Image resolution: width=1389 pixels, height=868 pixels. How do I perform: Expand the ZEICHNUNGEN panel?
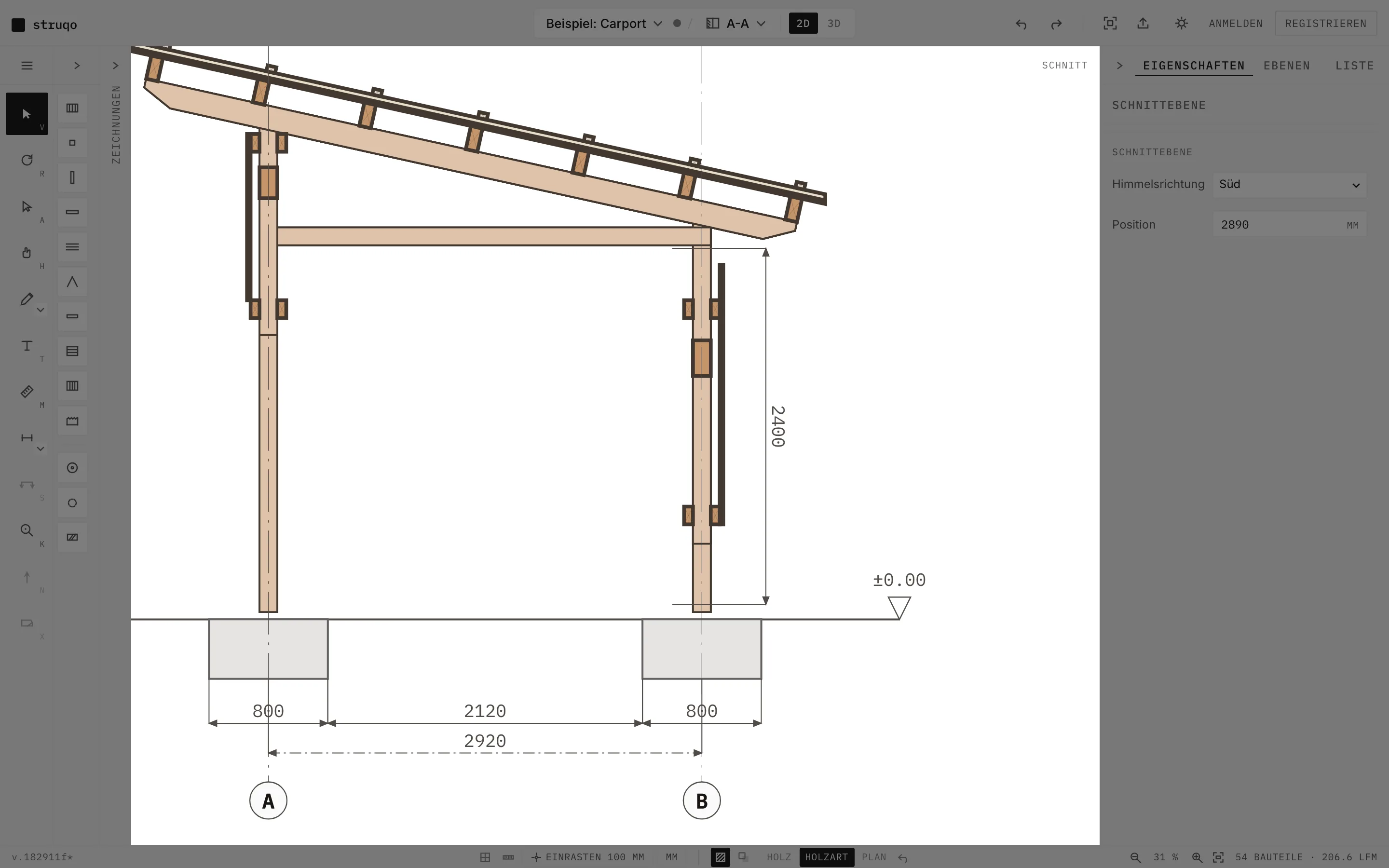115,66
